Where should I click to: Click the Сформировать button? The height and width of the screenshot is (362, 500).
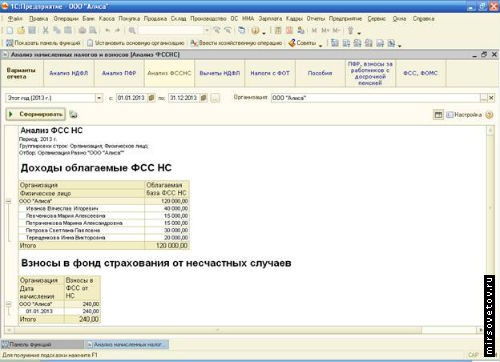[x=36, y=114]
